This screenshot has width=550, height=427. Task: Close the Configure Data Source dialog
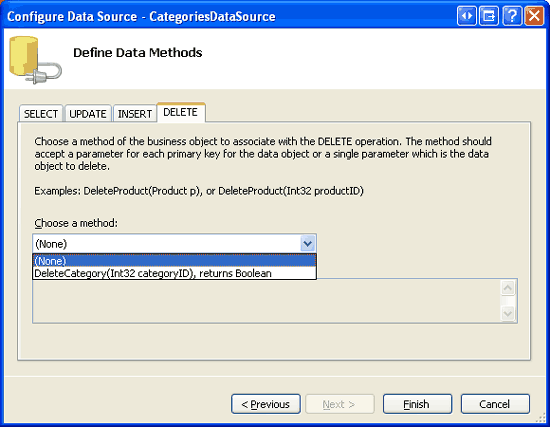click(x=534, y=16)
